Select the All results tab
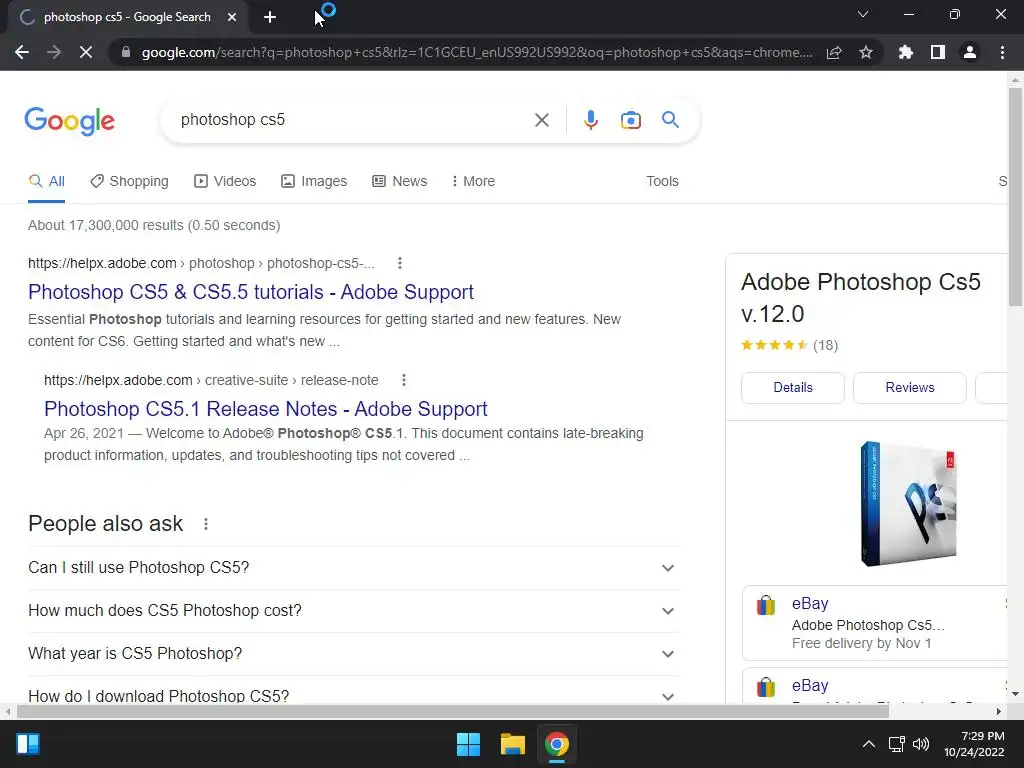Viewport: 1024px width, 768px height. [x=46, y=182]
